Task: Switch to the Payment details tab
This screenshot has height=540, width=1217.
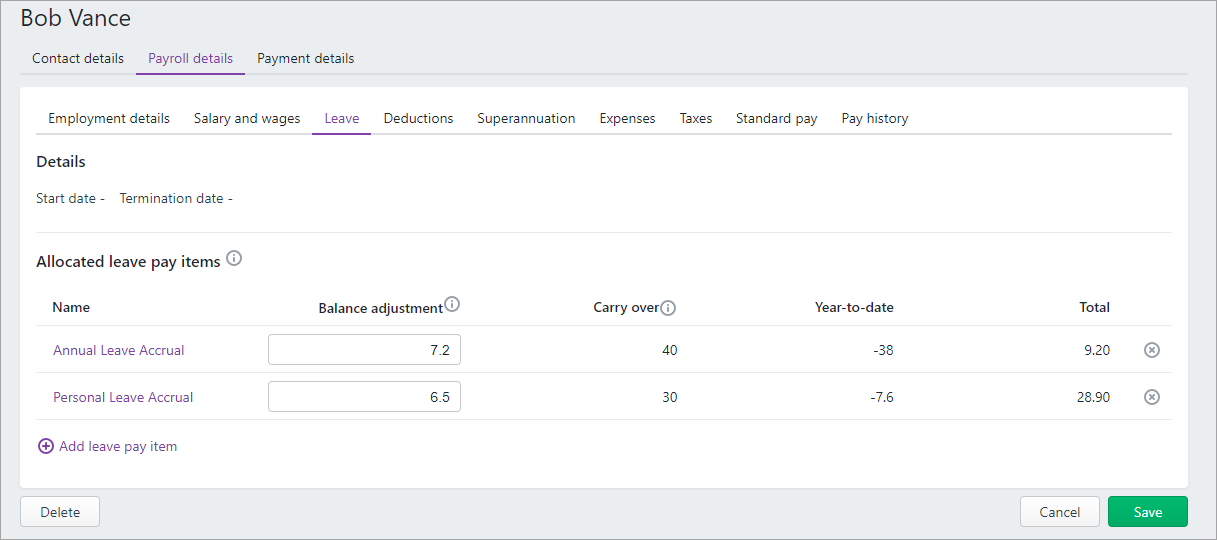Action: pyautogui.click(x=305, y=58)
